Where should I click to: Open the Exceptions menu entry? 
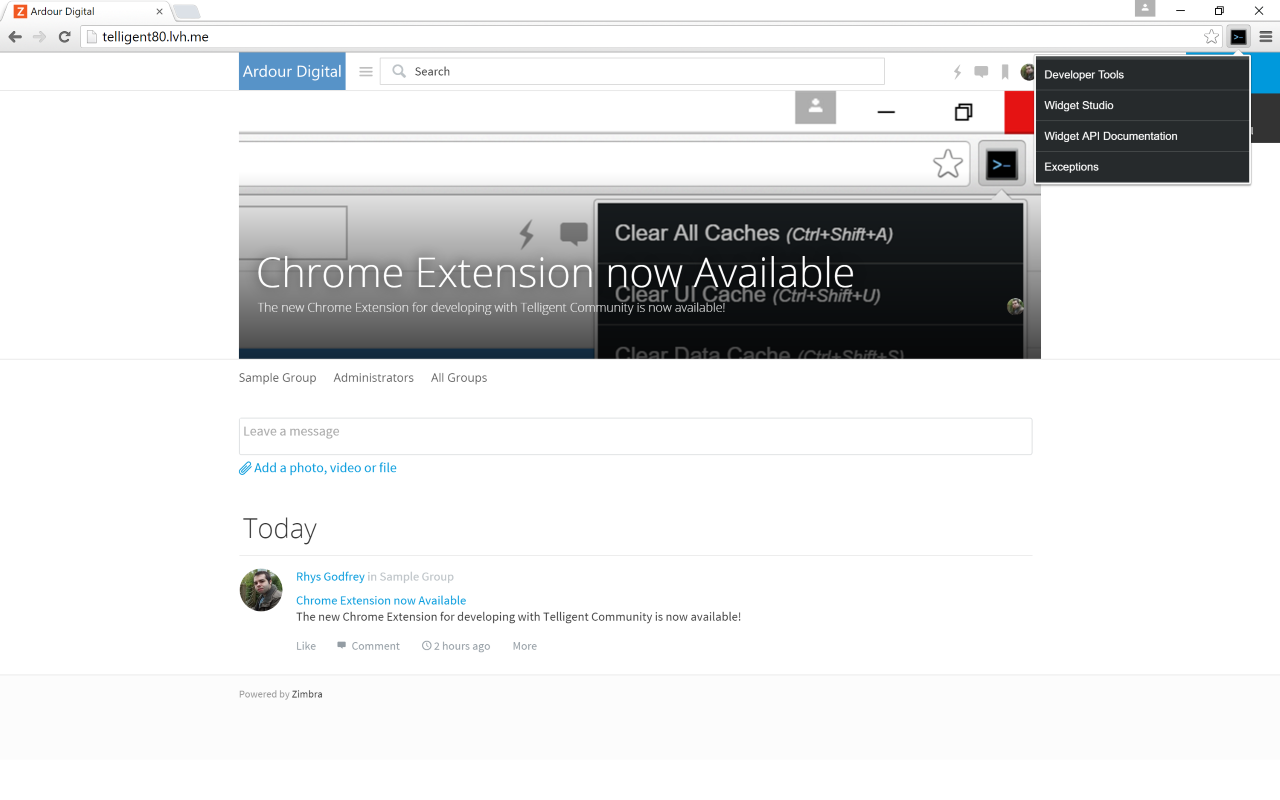coord(1071,167)
